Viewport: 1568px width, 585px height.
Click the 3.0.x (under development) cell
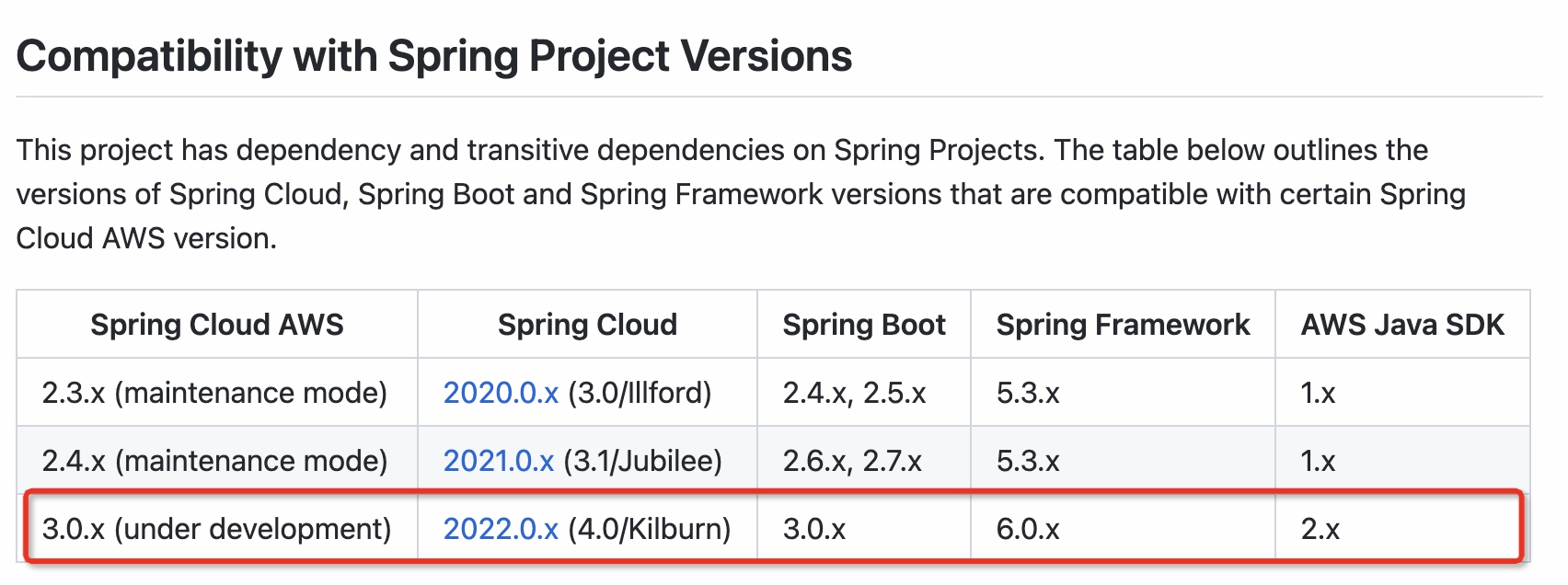[x=216, y=529]
